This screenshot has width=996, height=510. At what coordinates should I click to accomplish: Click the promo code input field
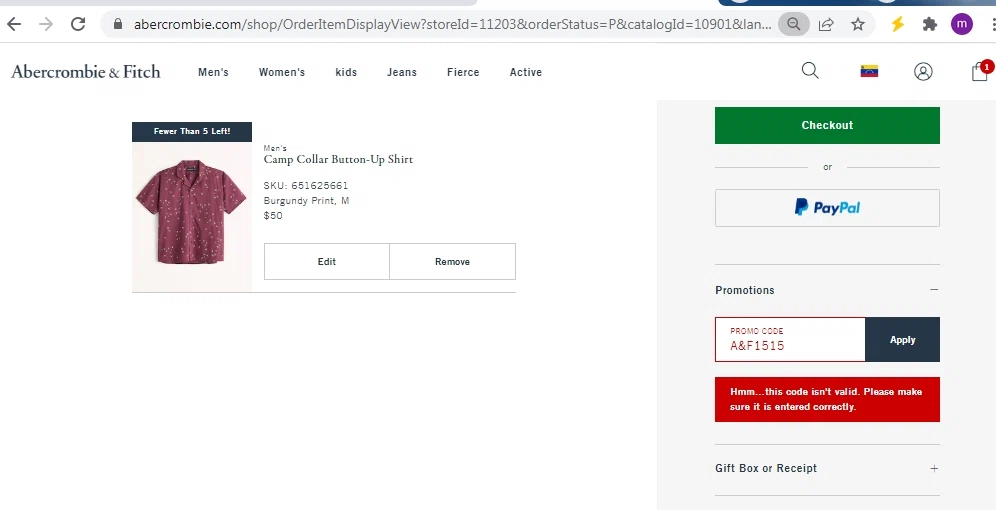coord(790,340)
